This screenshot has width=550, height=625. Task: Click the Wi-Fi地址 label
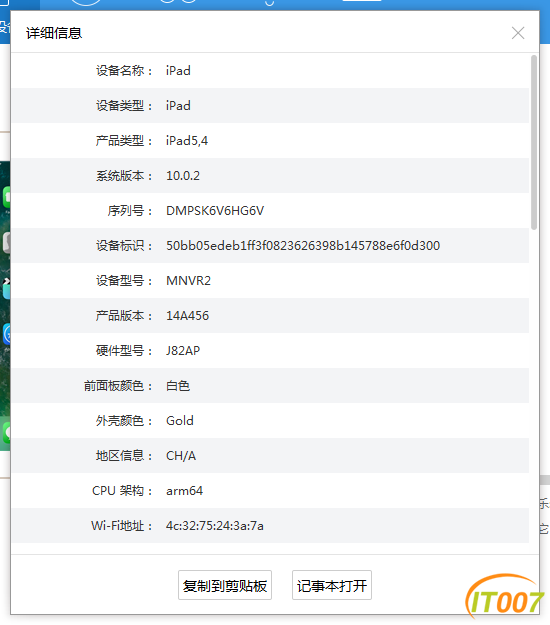[x=122, y=526]
